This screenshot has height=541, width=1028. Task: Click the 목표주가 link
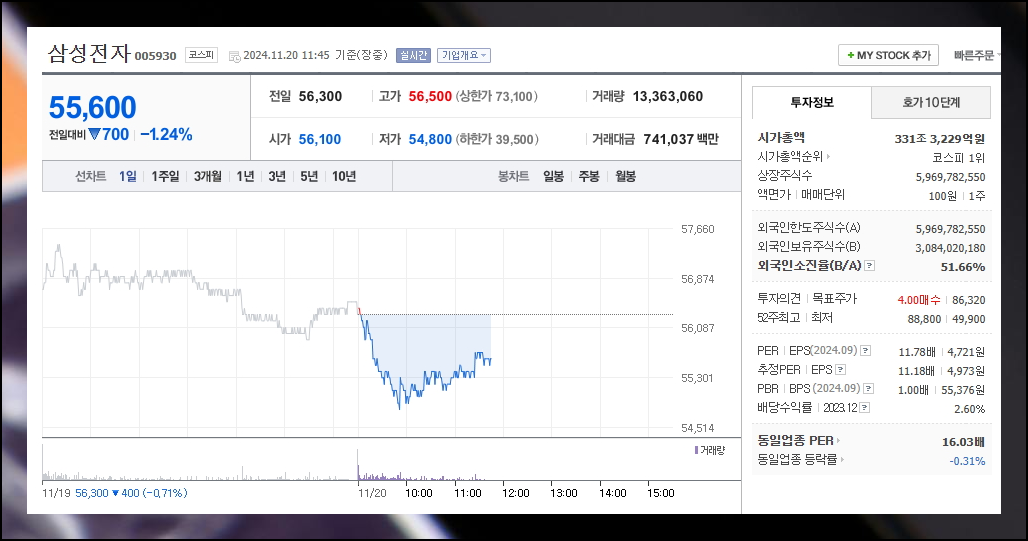[x=835, y=298]
